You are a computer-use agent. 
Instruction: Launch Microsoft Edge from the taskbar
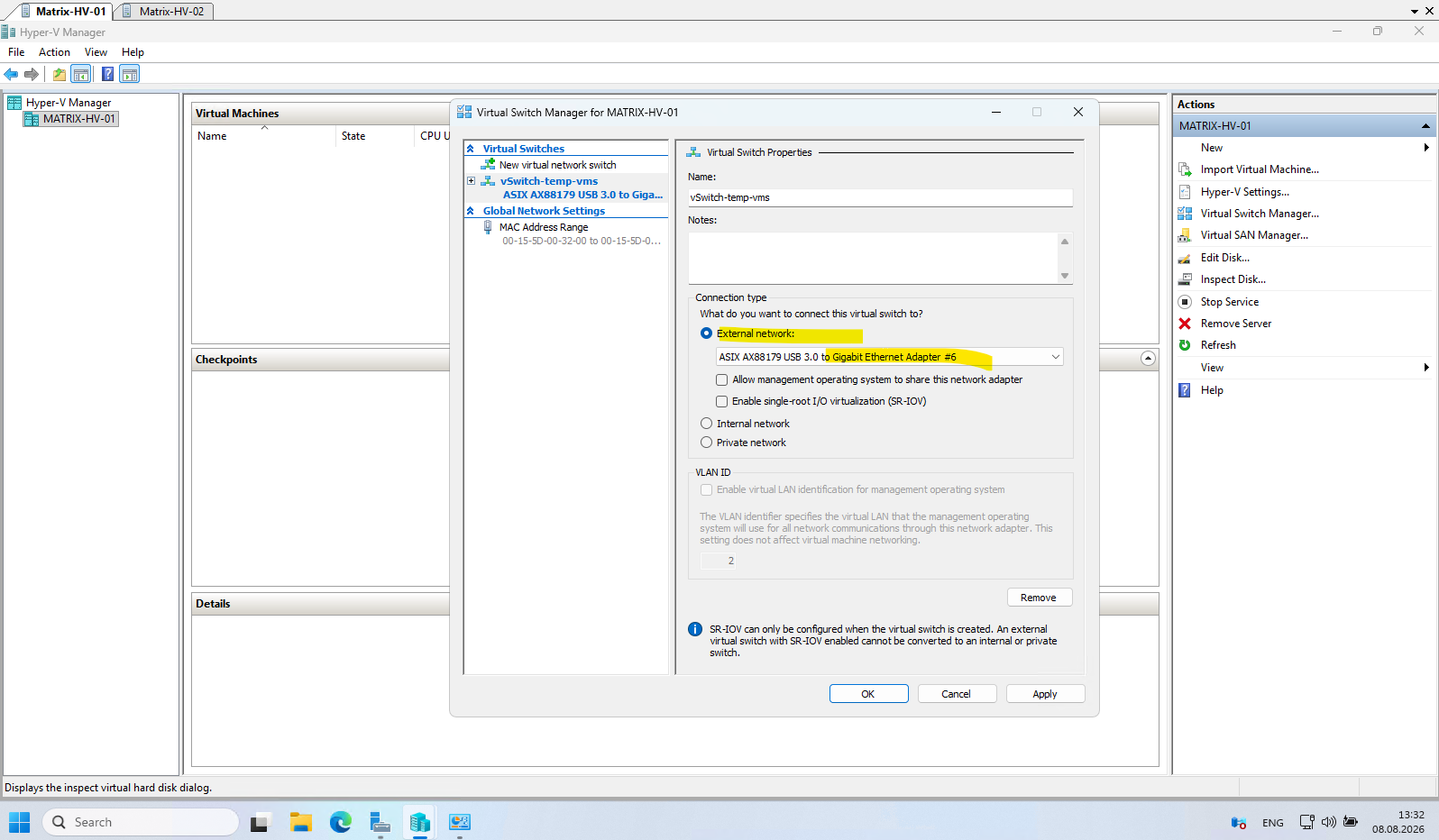tap(340, 822)
